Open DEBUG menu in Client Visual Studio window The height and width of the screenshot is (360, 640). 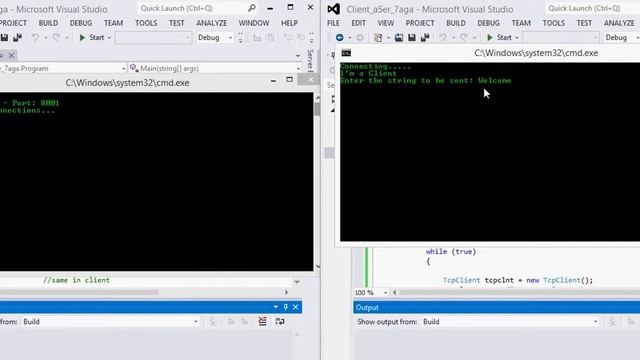[x=489, y=23]
